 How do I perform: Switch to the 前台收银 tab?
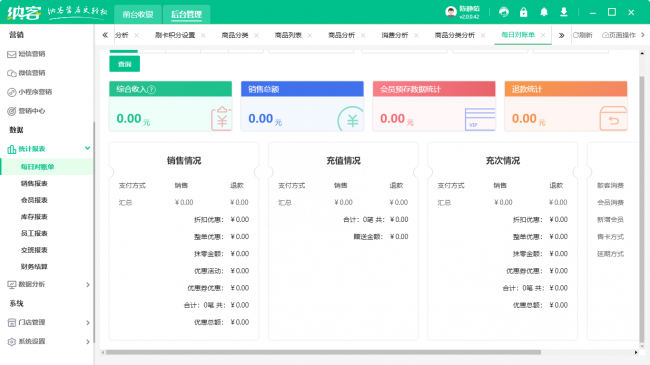click(138, 15)
